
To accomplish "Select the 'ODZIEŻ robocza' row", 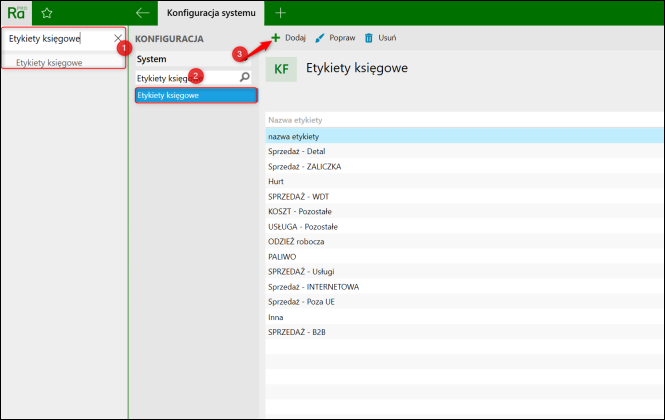I will [465, 241].
